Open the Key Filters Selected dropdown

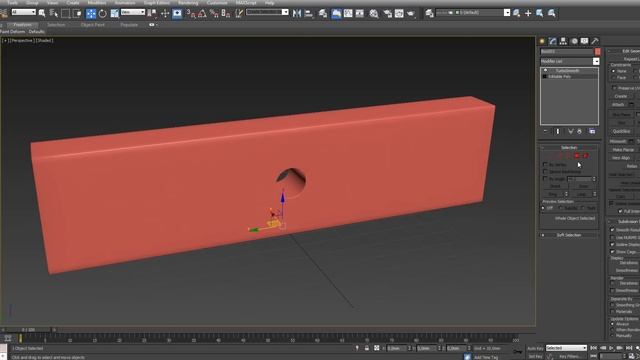(566, 348)
